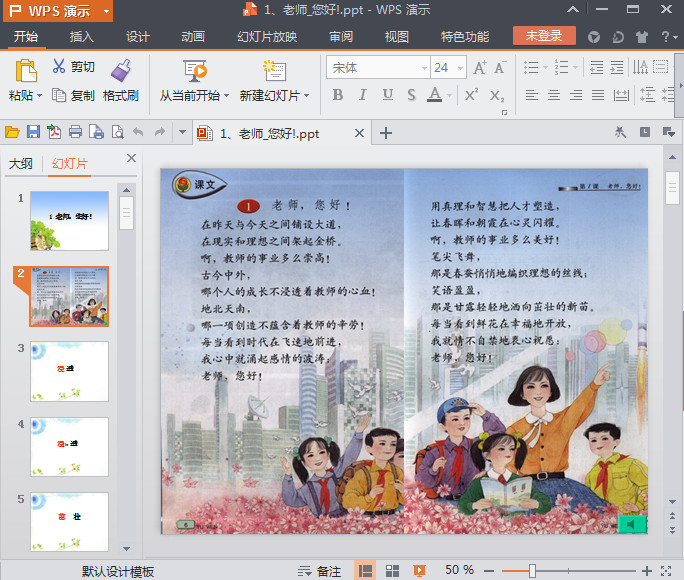The height and width of the screenshot is (580, 684).
Task: Expand quick access toolbar customize arrow
Action: coord(182,132)
